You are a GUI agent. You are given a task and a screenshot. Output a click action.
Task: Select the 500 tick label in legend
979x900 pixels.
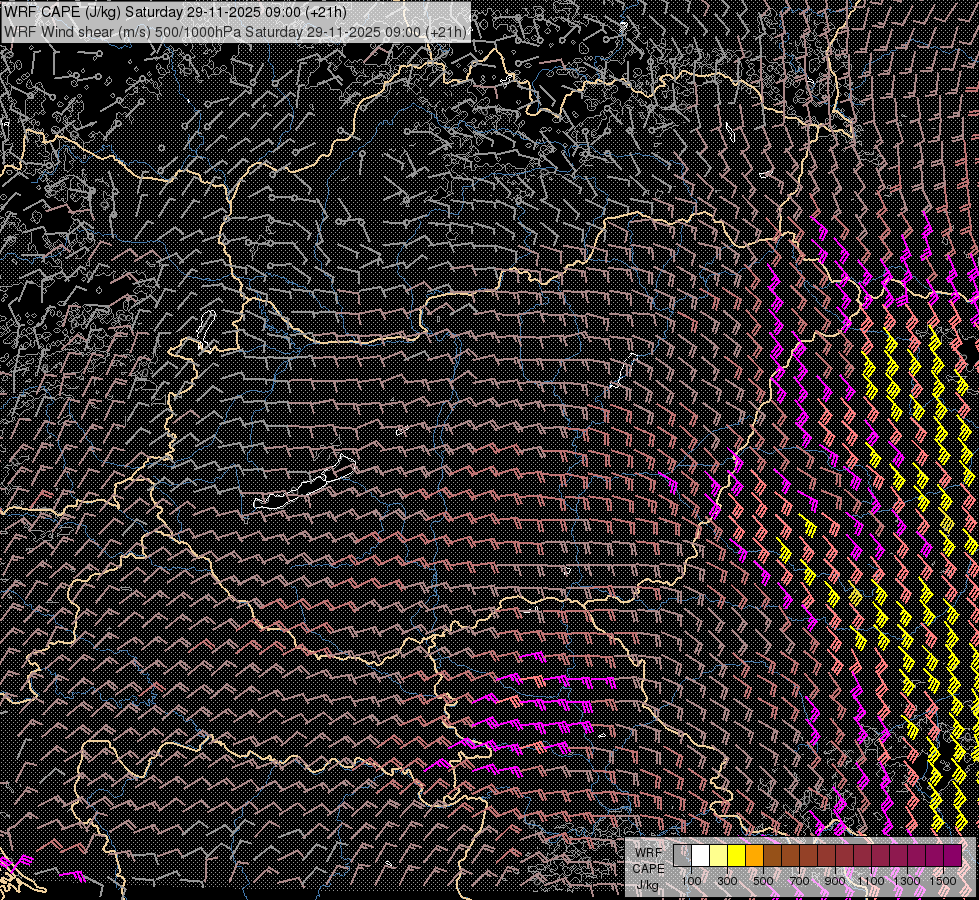tap(763, 881)
